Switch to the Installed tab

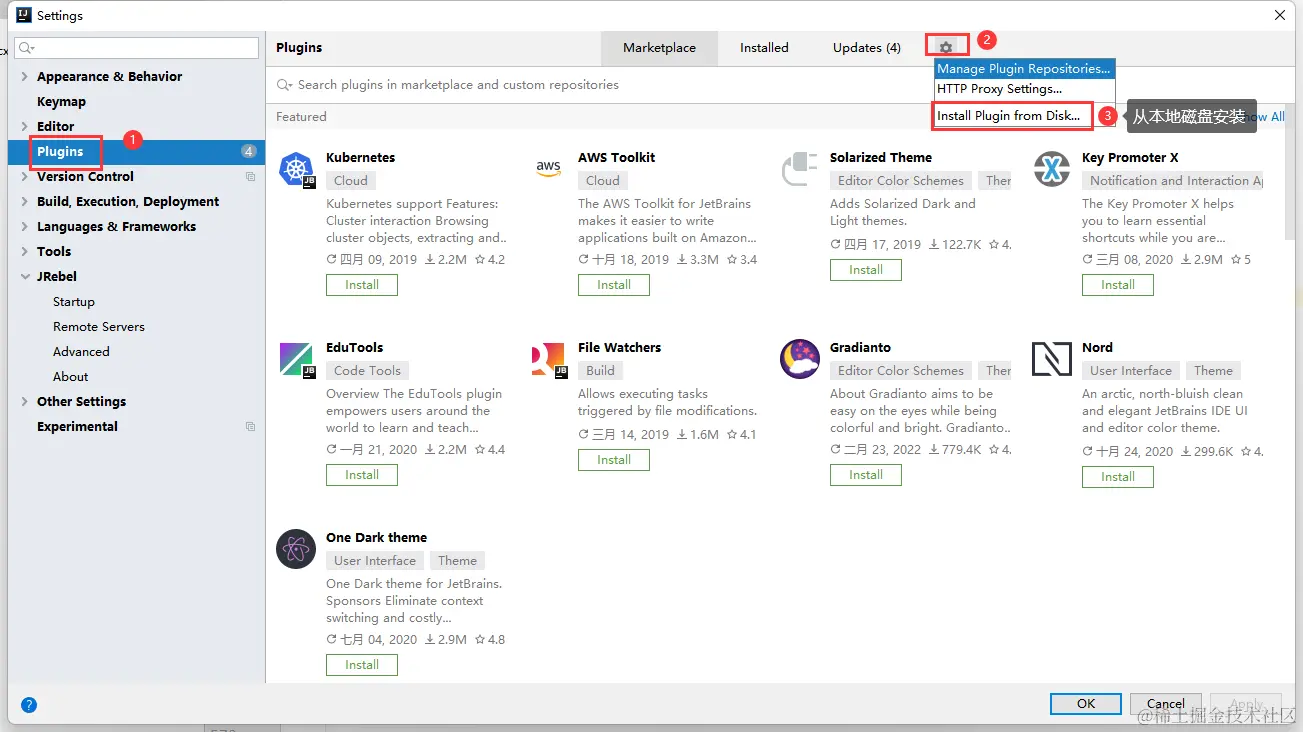[x=764, y=48]
